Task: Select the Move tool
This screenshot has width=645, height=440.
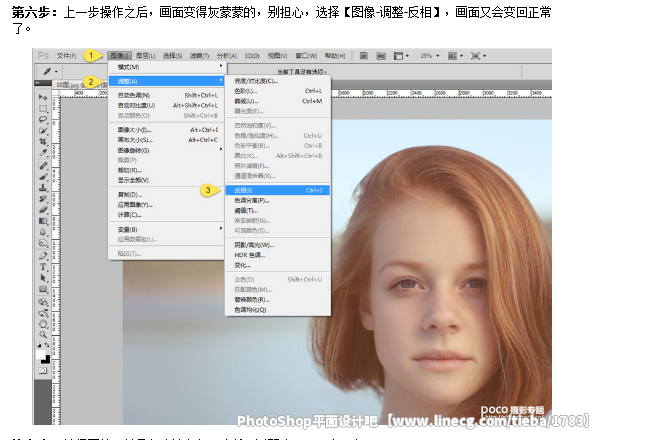Action: [x=43, y=97]
